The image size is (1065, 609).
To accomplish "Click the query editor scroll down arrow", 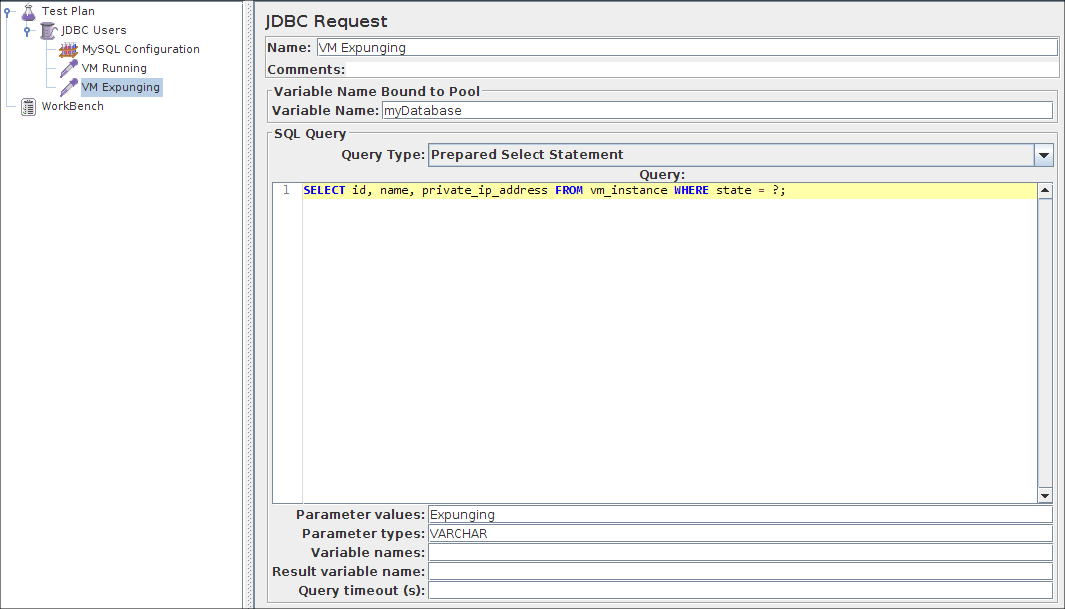I will pos(1045,495).
